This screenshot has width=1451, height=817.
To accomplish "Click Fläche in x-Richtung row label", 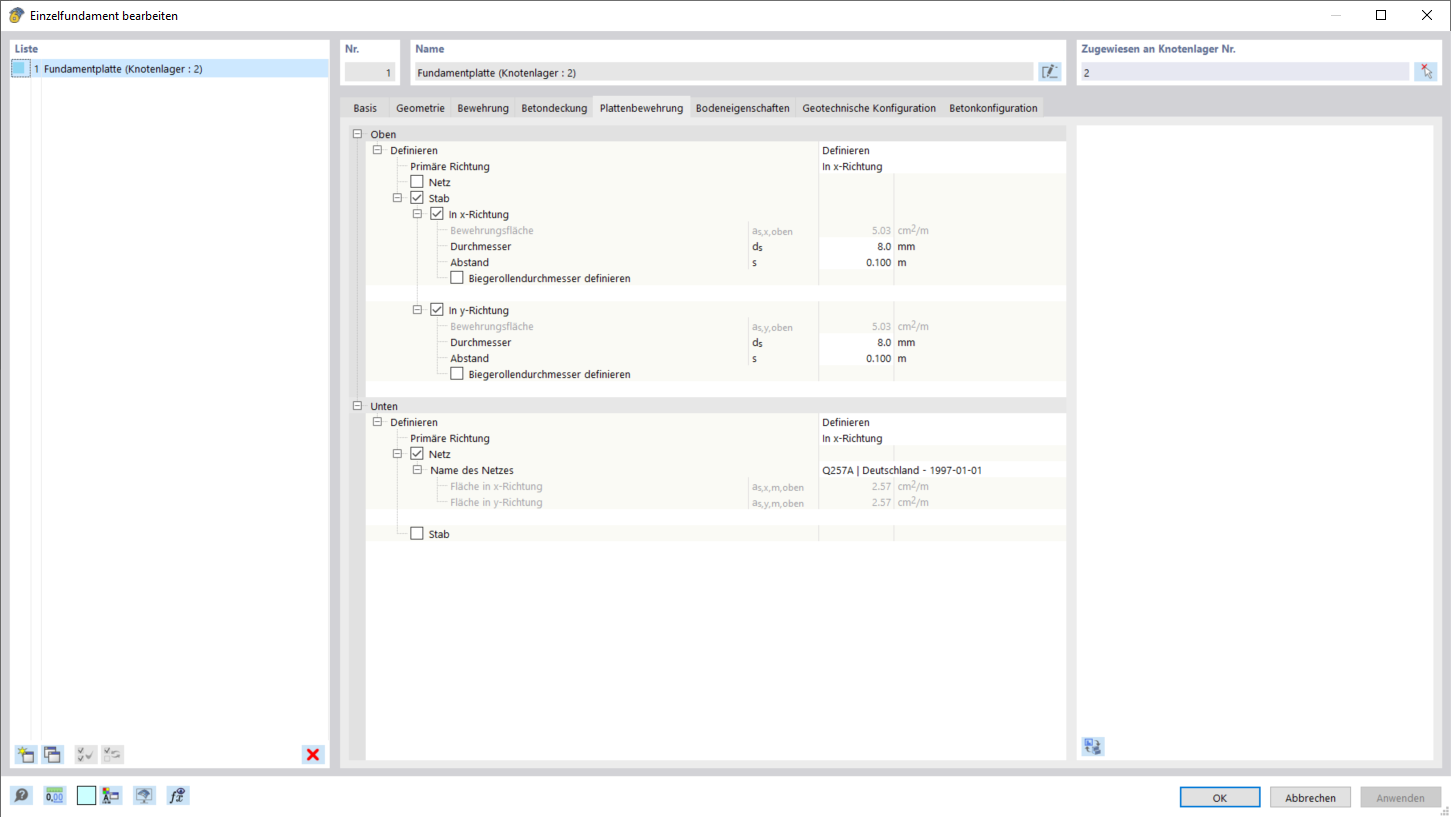I will pos(496,486).
